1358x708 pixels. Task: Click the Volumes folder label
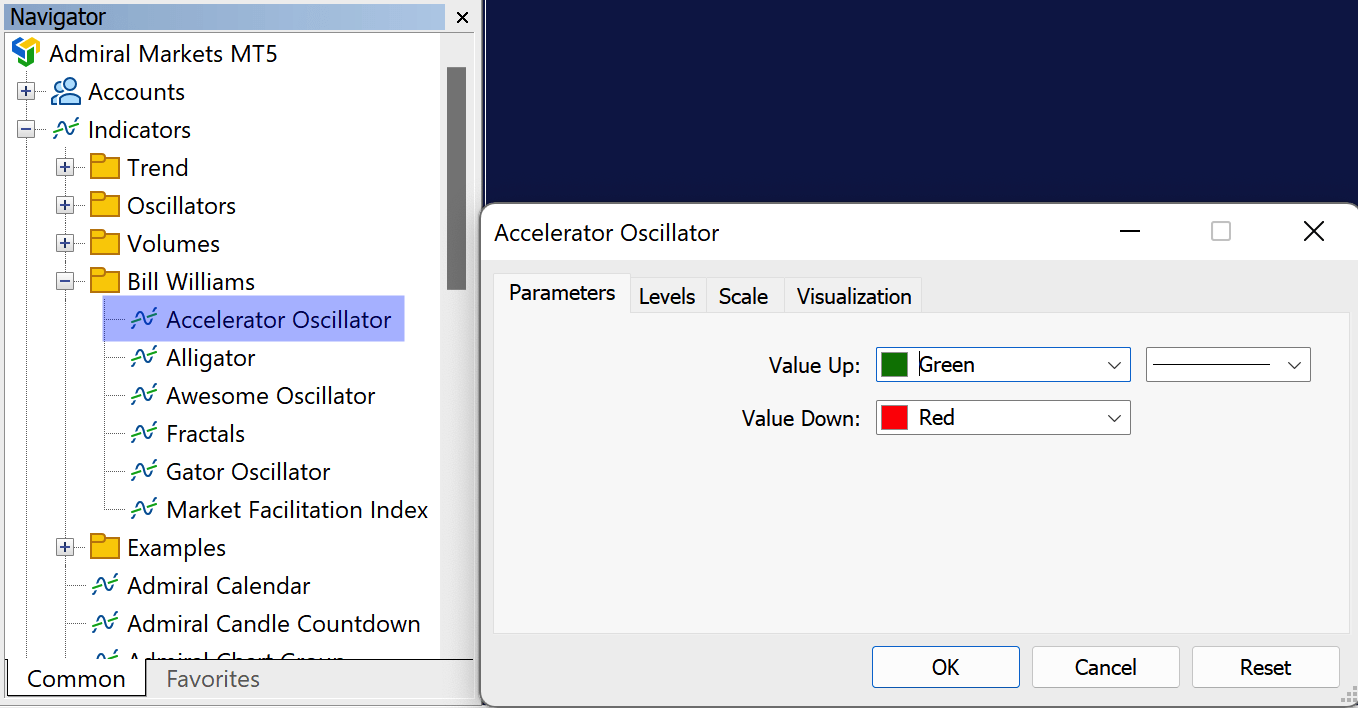[x=173, y=244]
